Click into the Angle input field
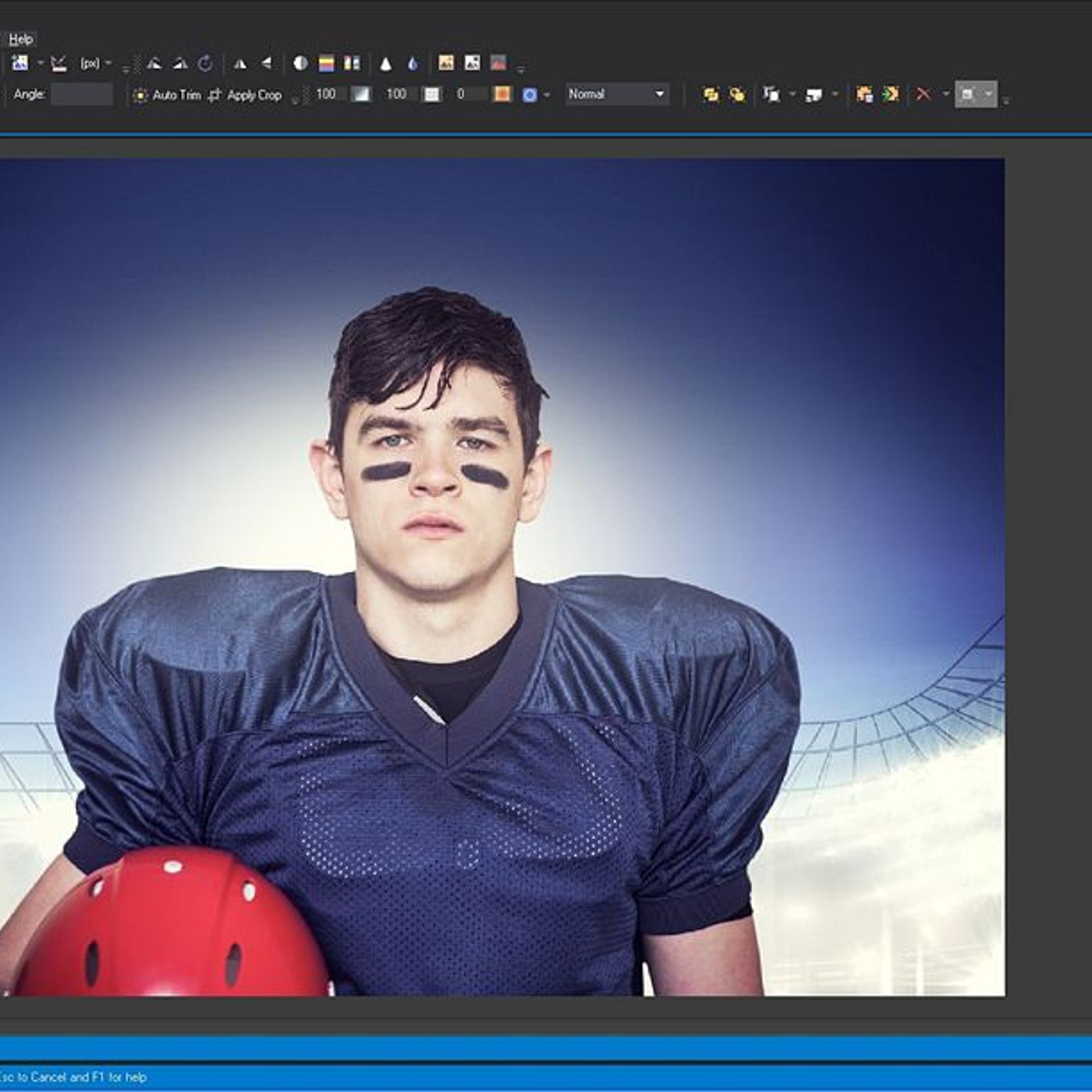The height and width of the screenshot is (1092, 1092). click(82, 94)
